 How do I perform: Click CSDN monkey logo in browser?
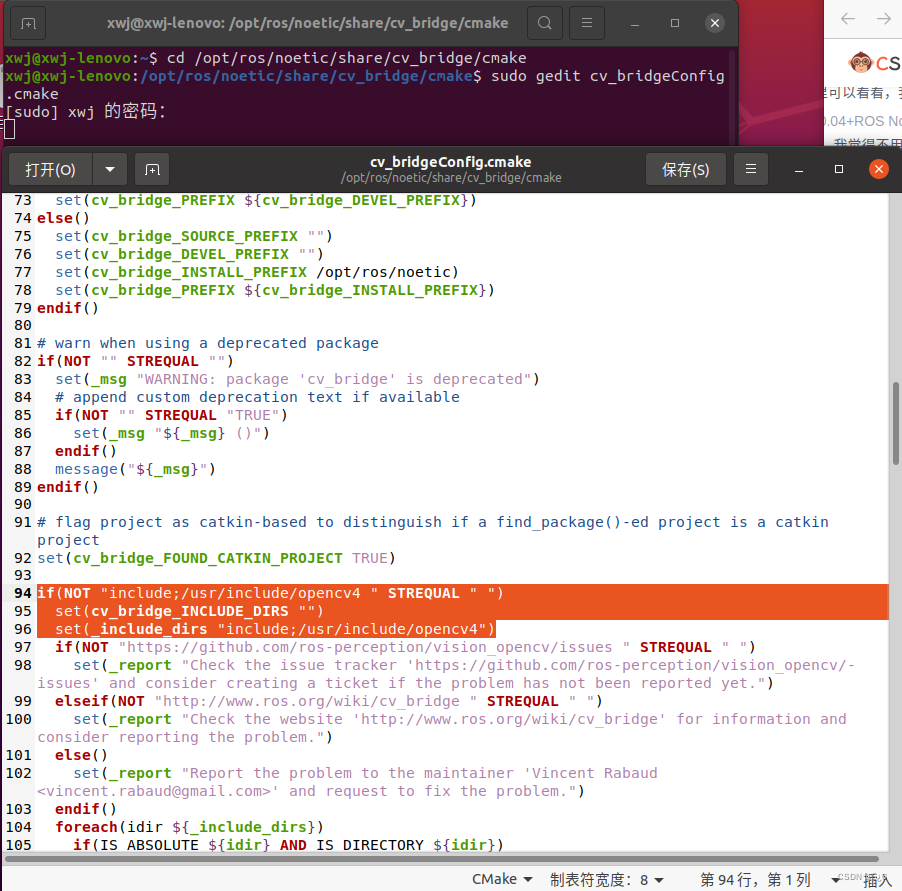click(860, 62)
